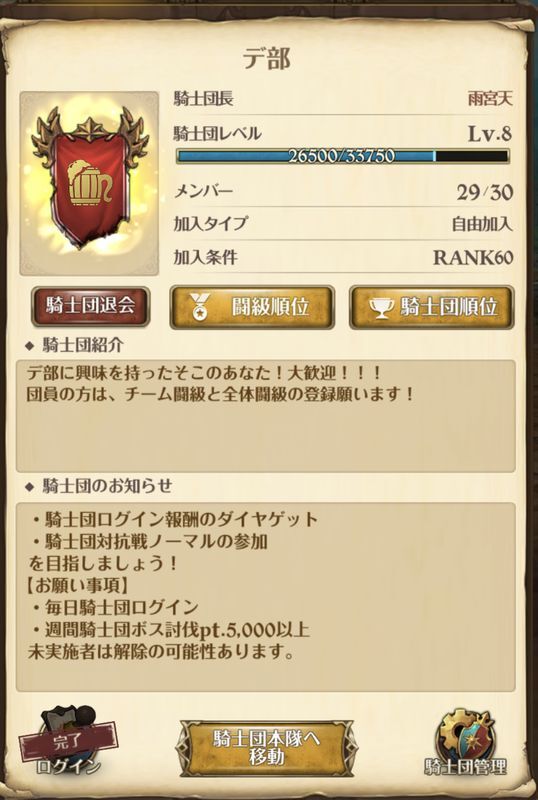This screenshot has width=538, height=800.
Task: Tap the red beer mug guild emblem
Action: tap(89, 183)
